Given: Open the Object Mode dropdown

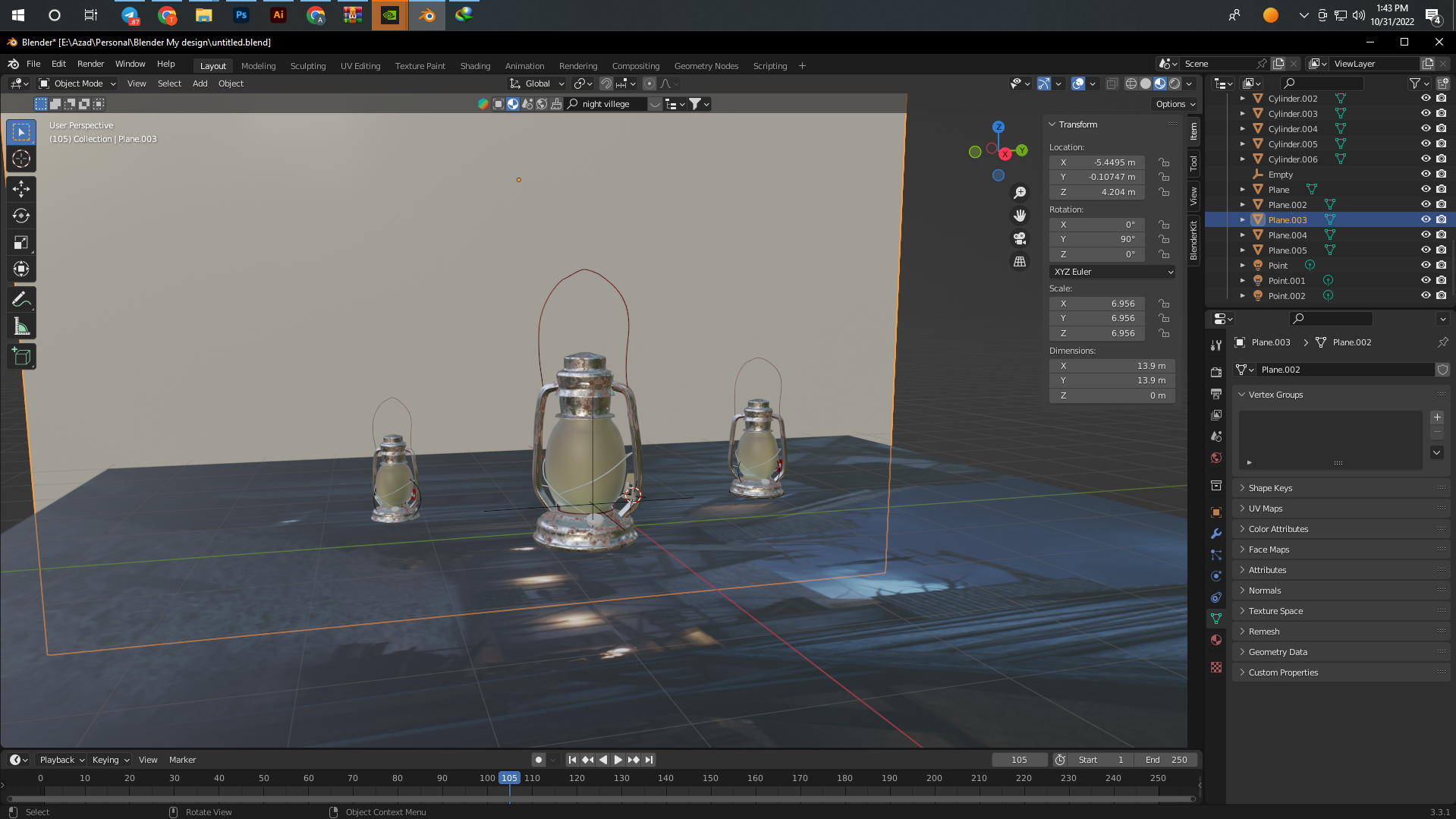Looking at the screenshot, I should (77, 83).
